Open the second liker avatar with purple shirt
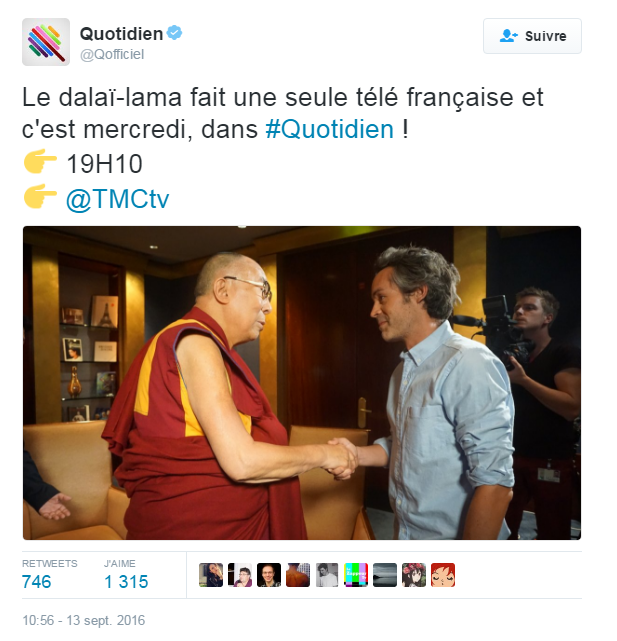617x641 pixels. click(240, 575)
